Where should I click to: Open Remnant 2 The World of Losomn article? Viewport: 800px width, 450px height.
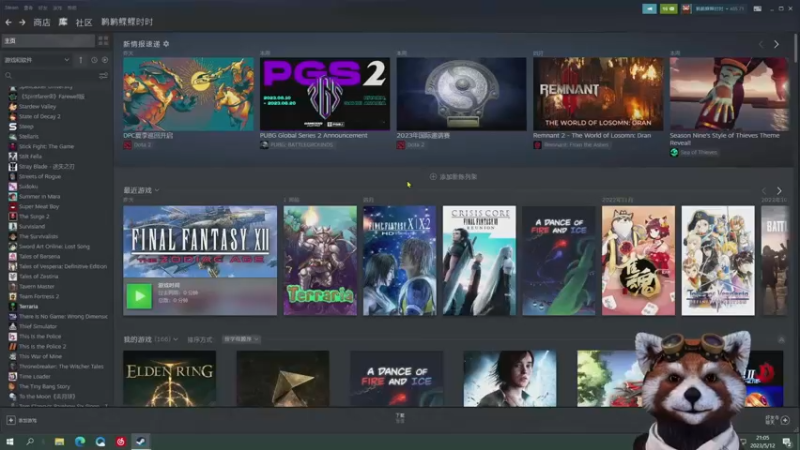tap(592, 135)
